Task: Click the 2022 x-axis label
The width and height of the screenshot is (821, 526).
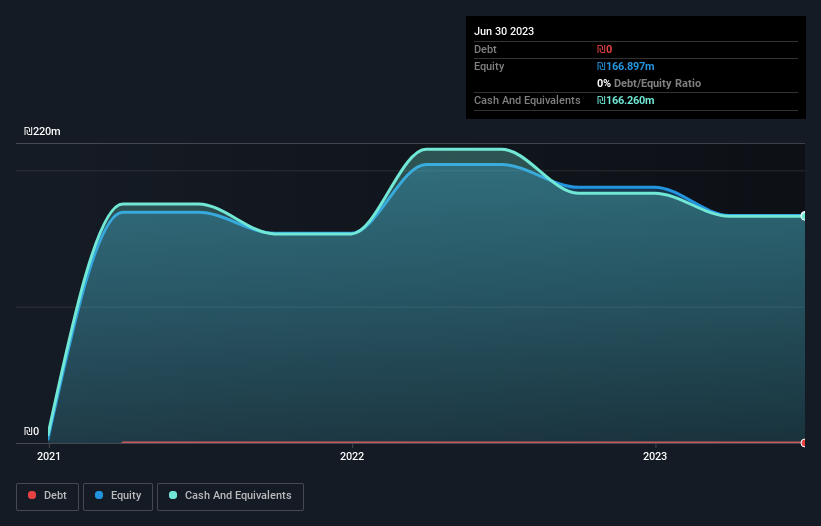Action: tap(352, 456)
